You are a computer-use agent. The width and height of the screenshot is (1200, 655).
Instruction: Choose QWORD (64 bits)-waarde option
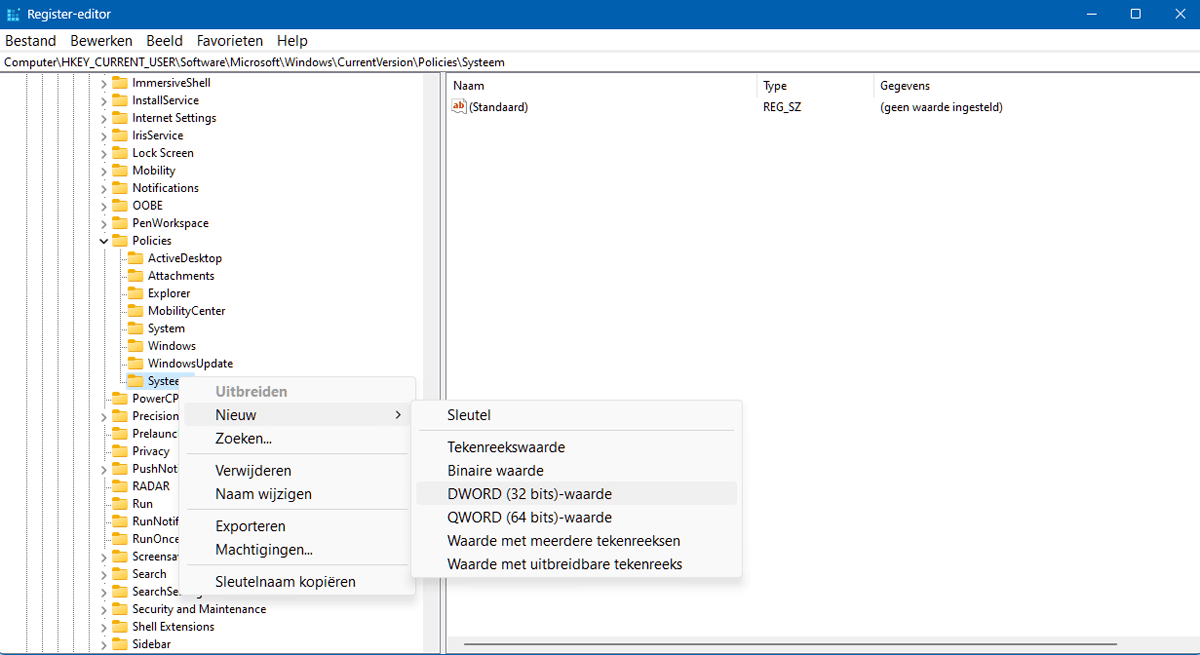(576, 517)
